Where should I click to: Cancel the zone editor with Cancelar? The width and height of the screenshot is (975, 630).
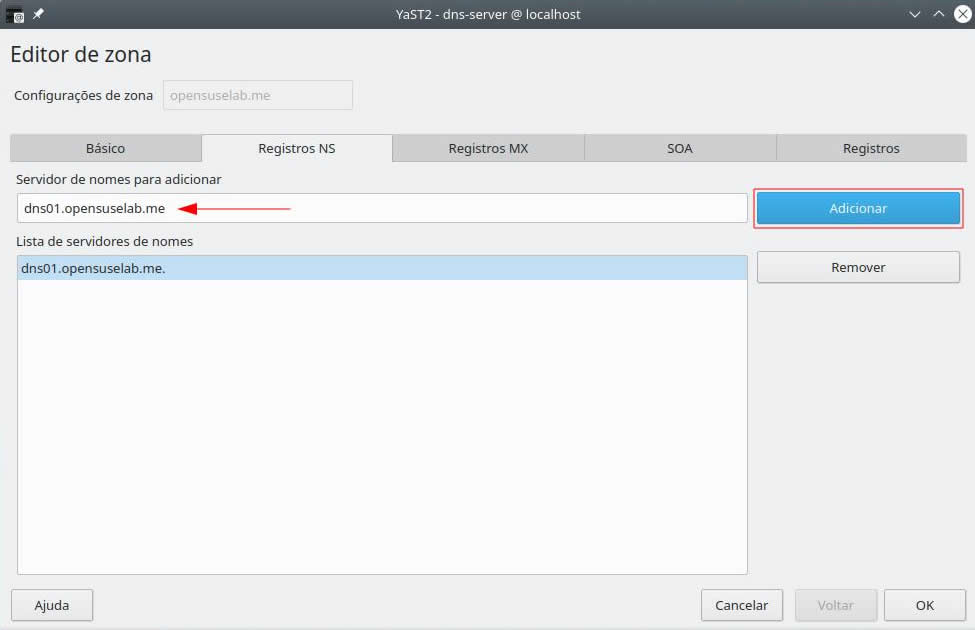pyautogui.click(x=742, y=605)
